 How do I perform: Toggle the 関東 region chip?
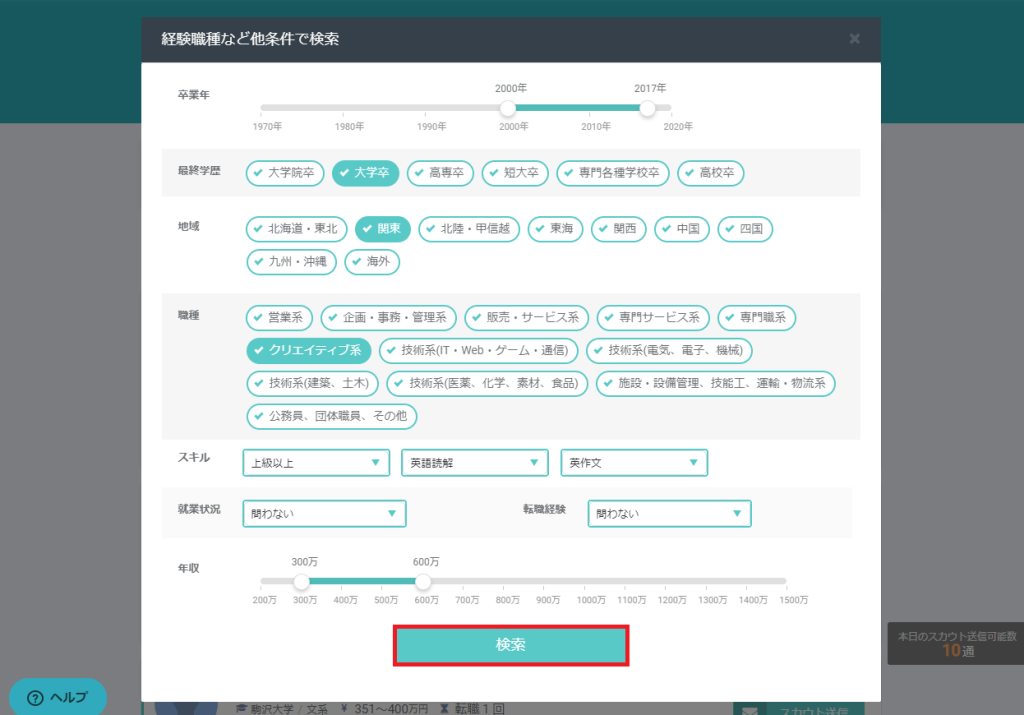[383, 229]
